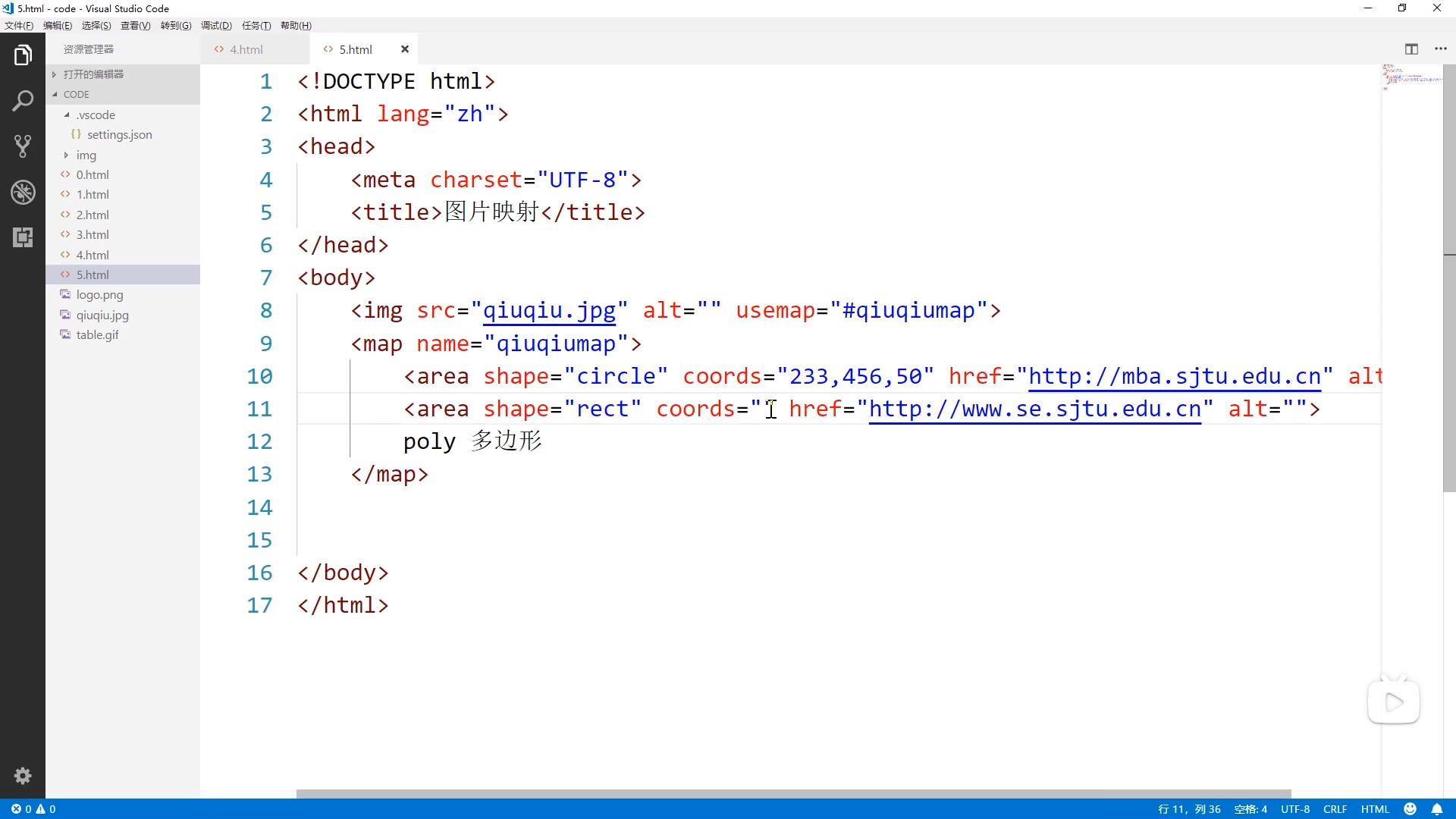Image resolution: width=1456 pixels, height=819 pixels.
Task: Collapse the CODE folder section
Action: [x=76, y=95]
